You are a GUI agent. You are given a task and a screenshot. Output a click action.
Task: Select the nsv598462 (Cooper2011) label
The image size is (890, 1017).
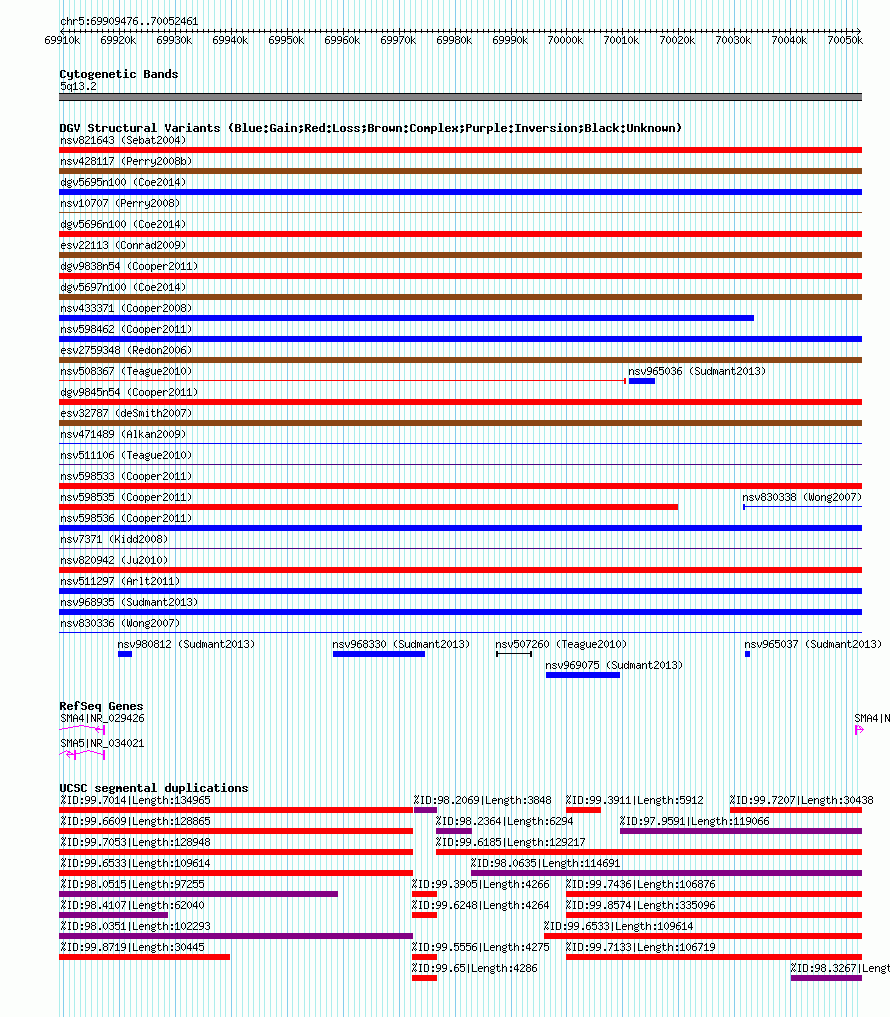(126, 329)
